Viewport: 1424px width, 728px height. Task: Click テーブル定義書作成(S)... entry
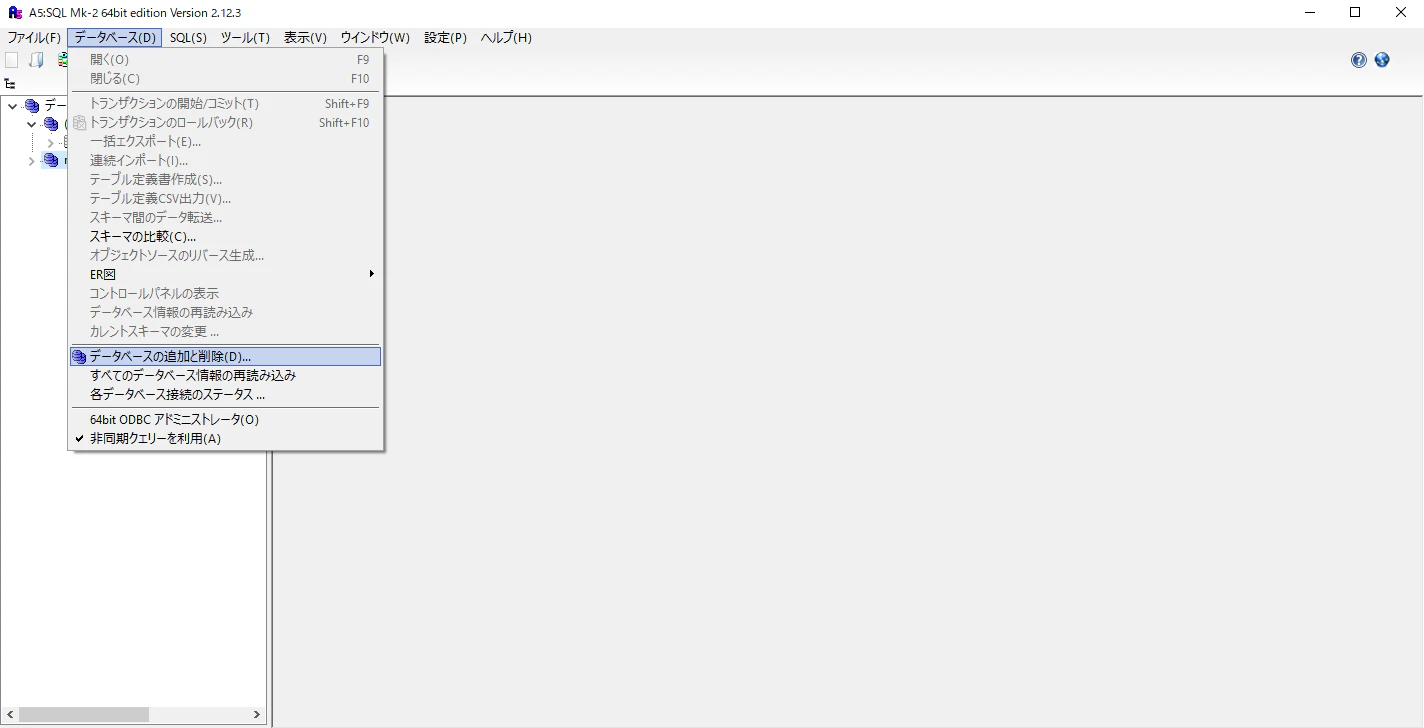225,179
